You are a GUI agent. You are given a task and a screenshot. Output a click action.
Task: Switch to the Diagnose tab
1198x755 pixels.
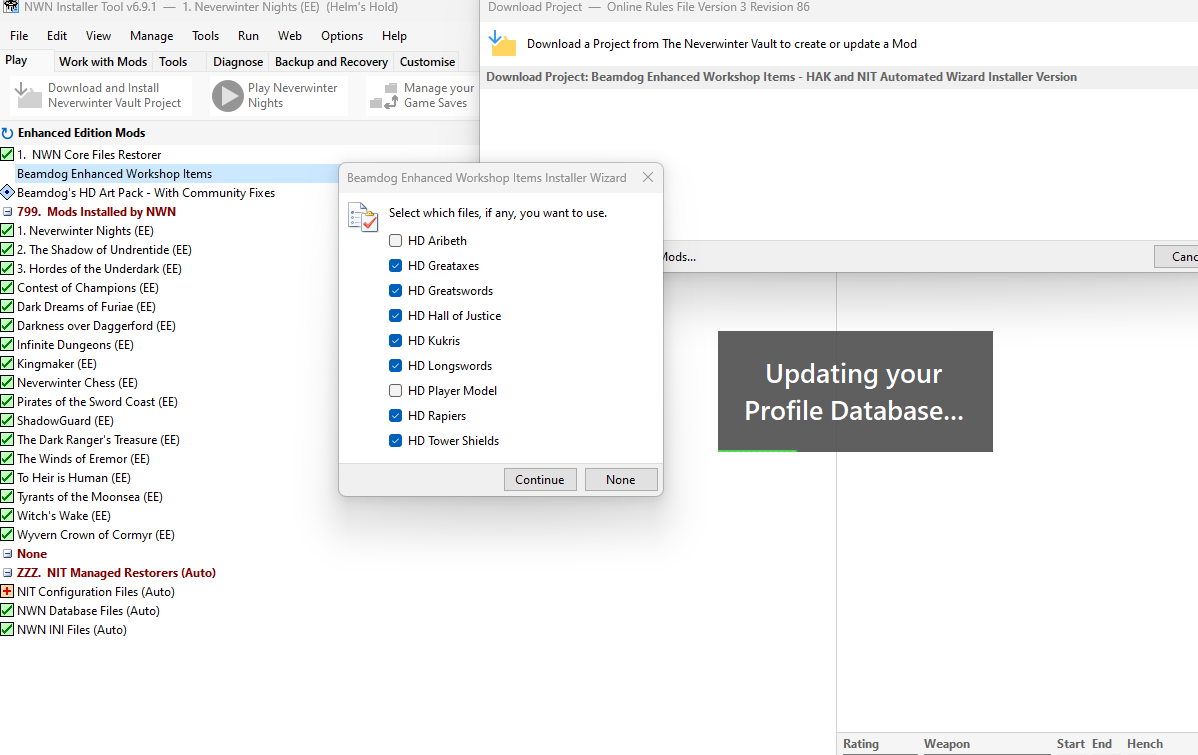click(x=238, y=62)
